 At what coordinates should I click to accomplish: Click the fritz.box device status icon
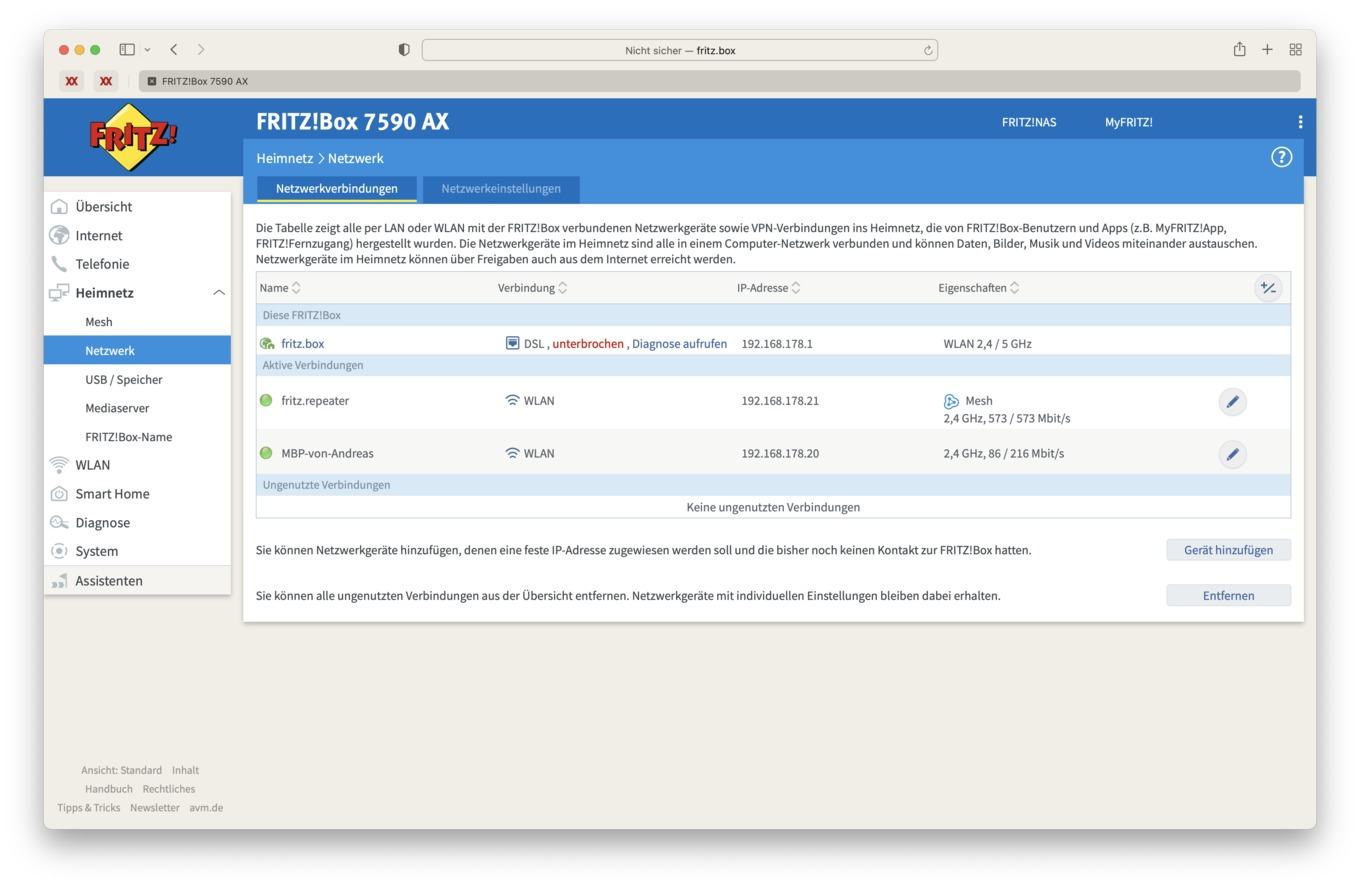click(x=267, y=344)
